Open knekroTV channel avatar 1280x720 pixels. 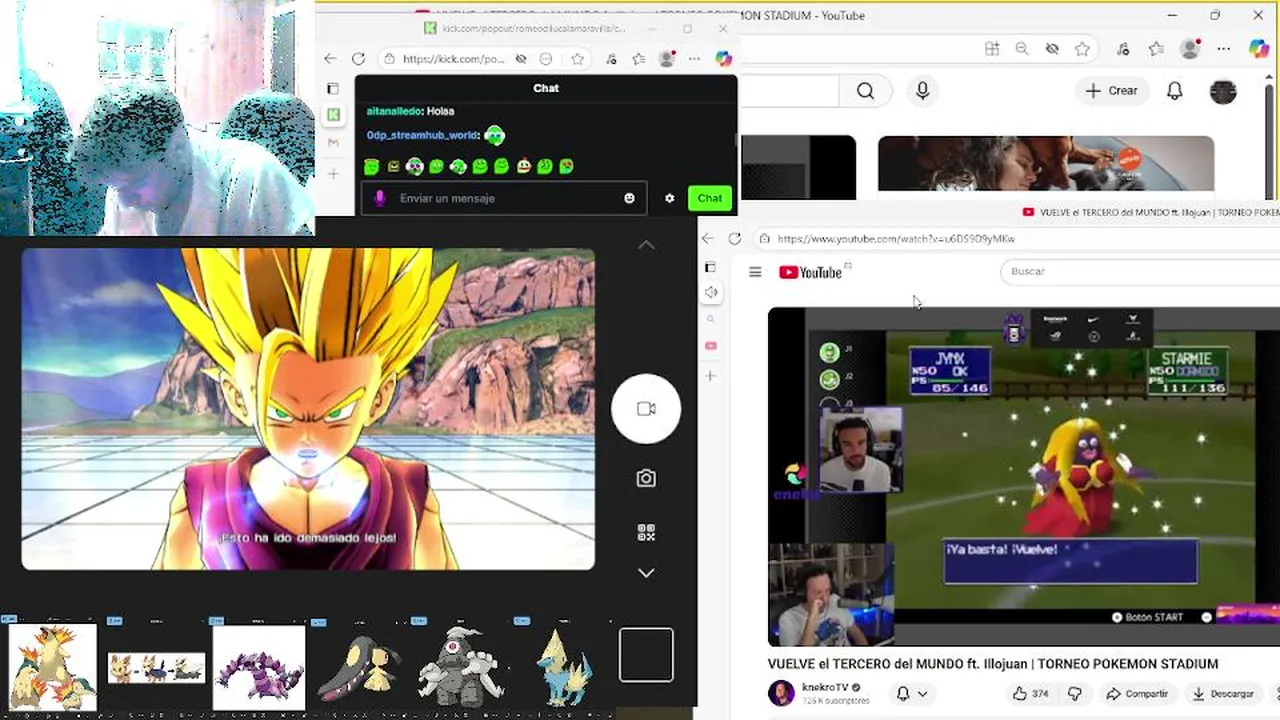pyautogui.click(x=781, y=693)
